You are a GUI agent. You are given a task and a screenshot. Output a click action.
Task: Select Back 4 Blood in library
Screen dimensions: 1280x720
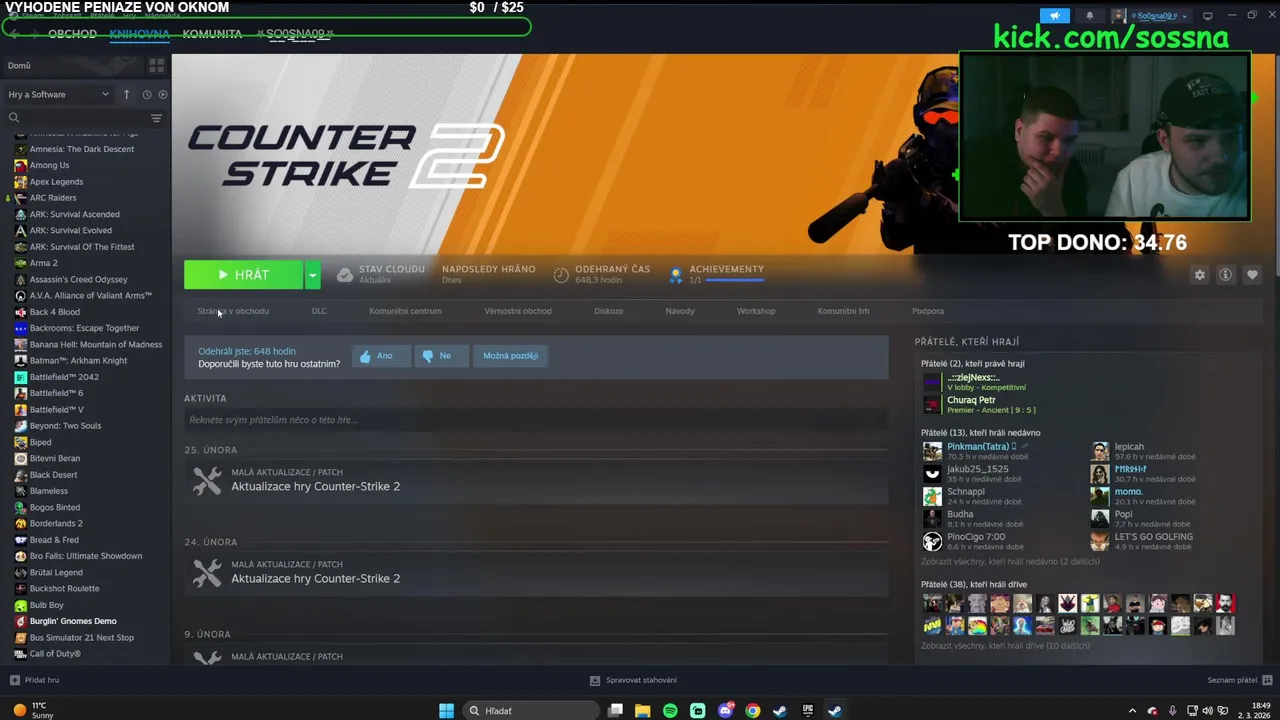point(55,312)
